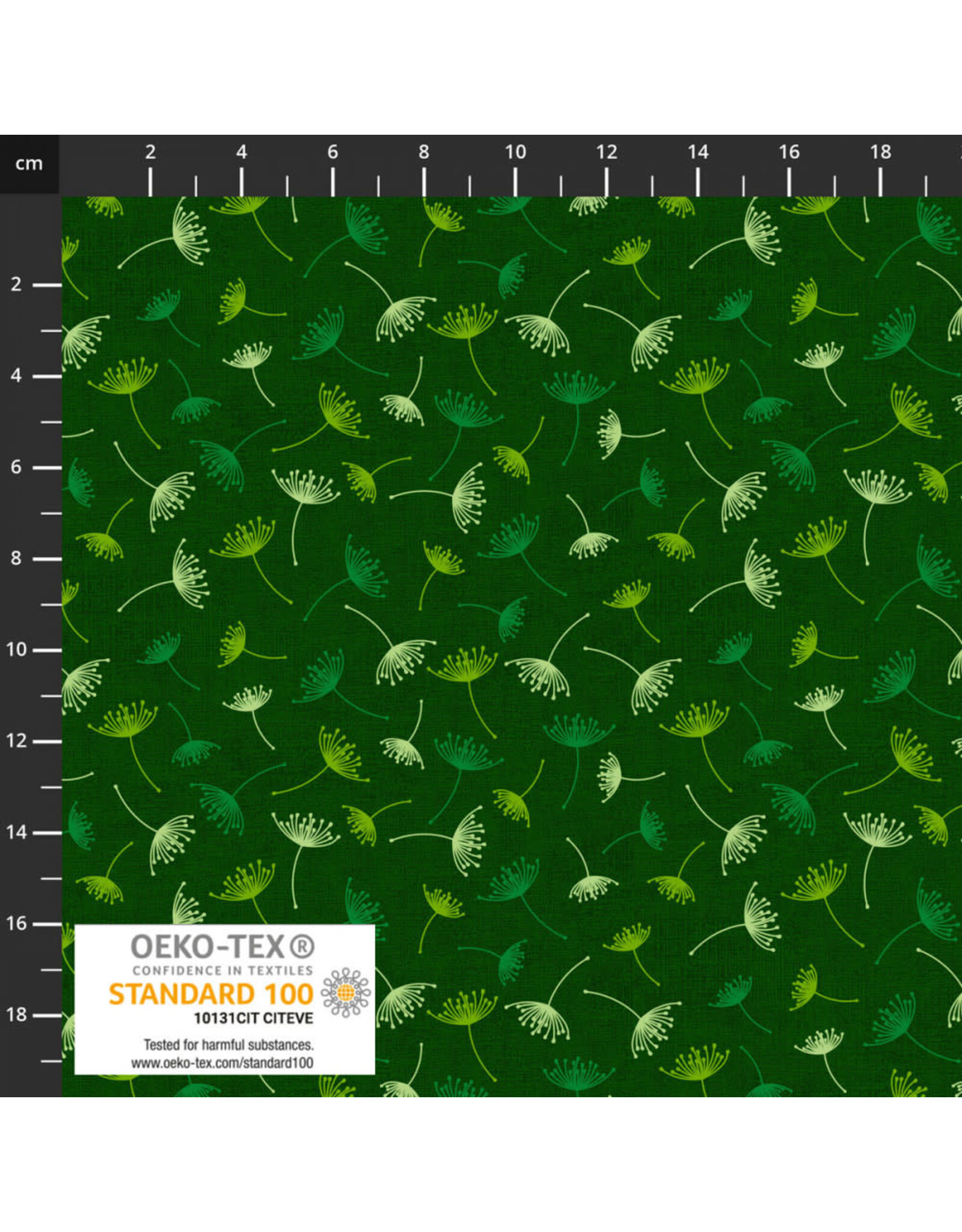
Task: Click the 4 mark on left ruler
Action: 16,376
